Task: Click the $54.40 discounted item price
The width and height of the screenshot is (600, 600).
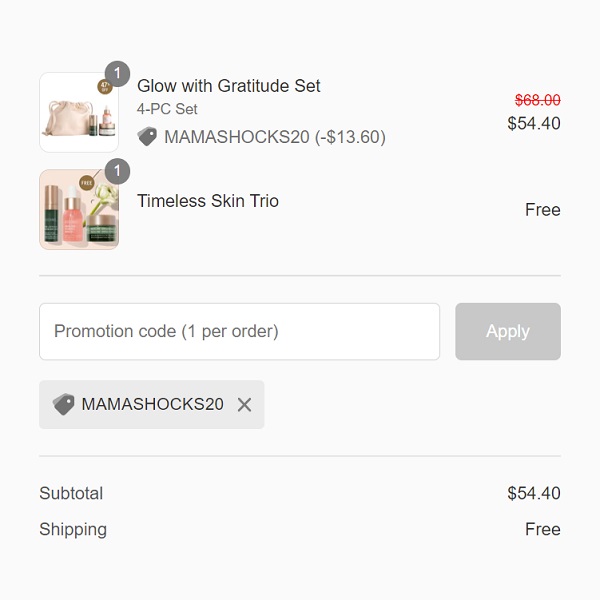Action: (x=534, y=124)
